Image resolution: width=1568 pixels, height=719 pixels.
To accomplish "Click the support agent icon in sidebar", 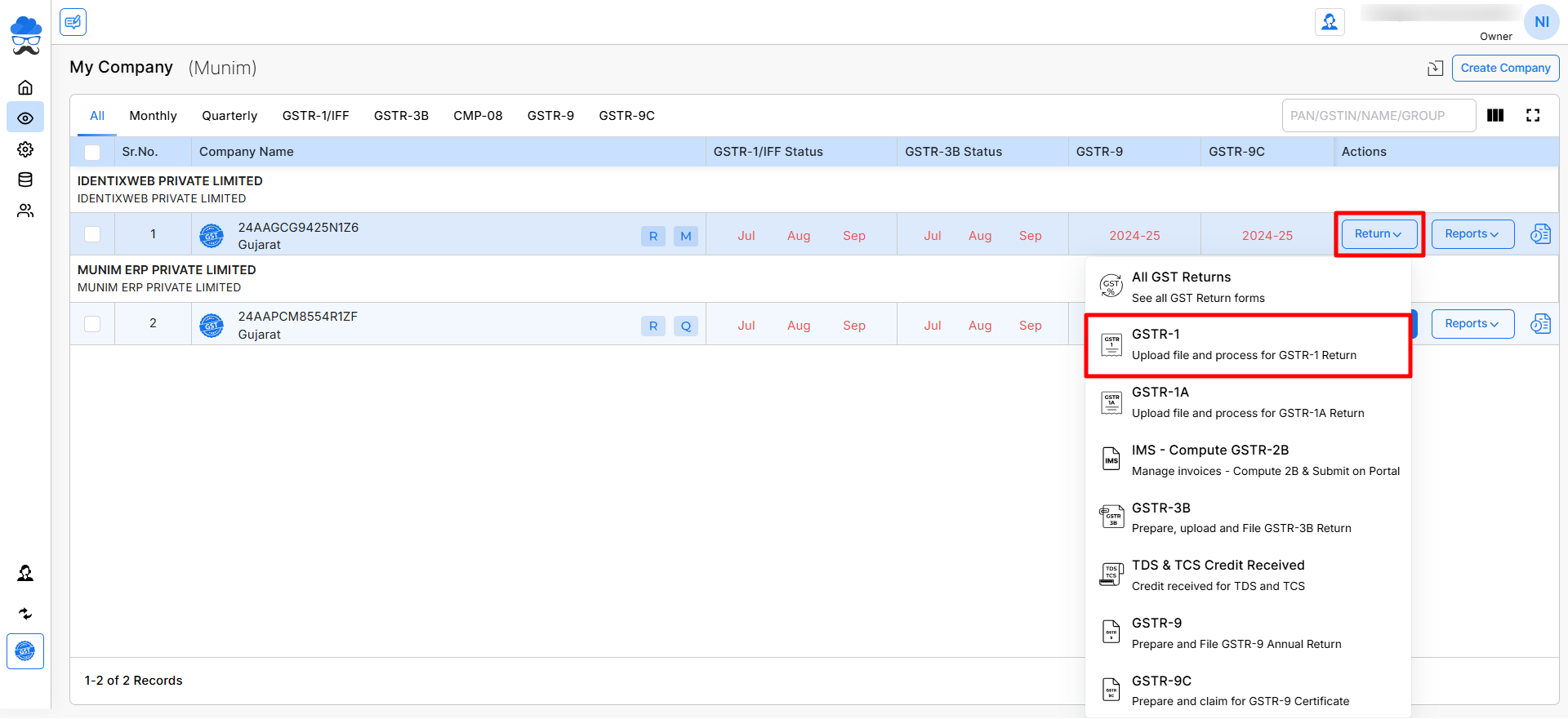I will [25, 573].
